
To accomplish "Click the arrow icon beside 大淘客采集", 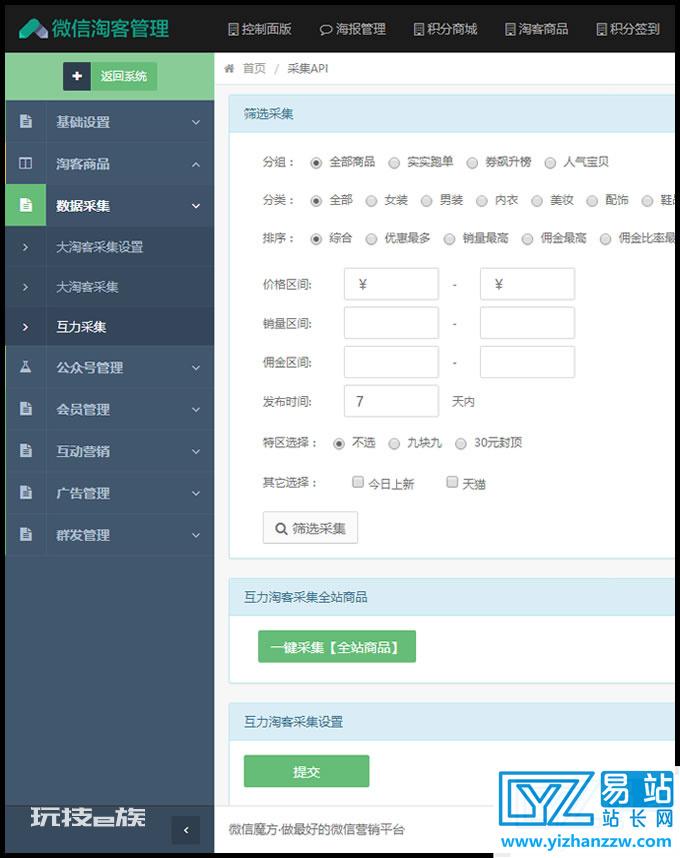I will click(x=25, y=287).
